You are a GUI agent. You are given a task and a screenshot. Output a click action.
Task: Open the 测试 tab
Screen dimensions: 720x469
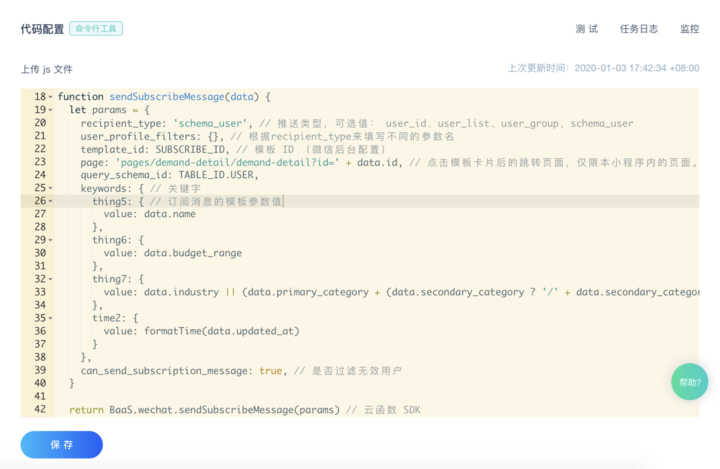[587, 29]
